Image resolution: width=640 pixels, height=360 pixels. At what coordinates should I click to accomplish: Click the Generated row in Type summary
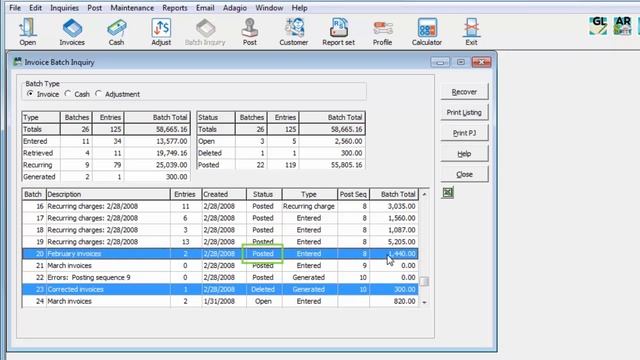pyautogui.click(x=106, y=177)
